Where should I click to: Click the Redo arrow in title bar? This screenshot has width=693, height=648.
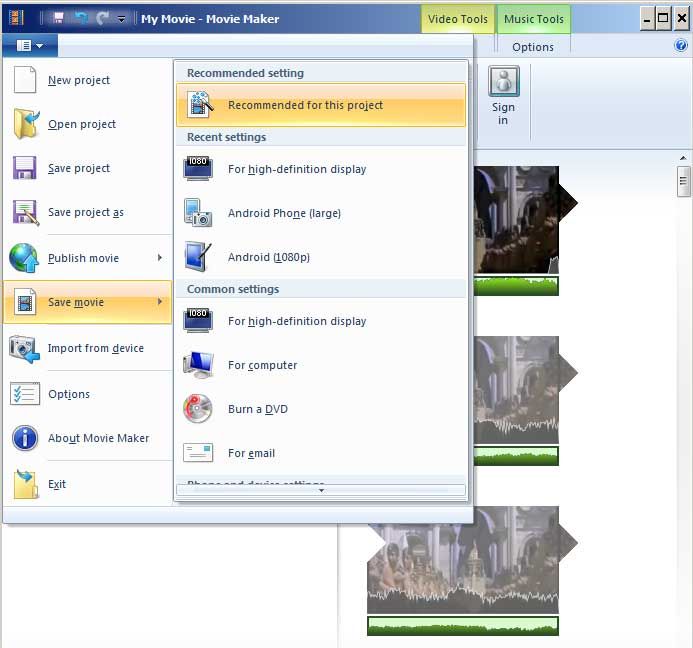click(103, 18)
